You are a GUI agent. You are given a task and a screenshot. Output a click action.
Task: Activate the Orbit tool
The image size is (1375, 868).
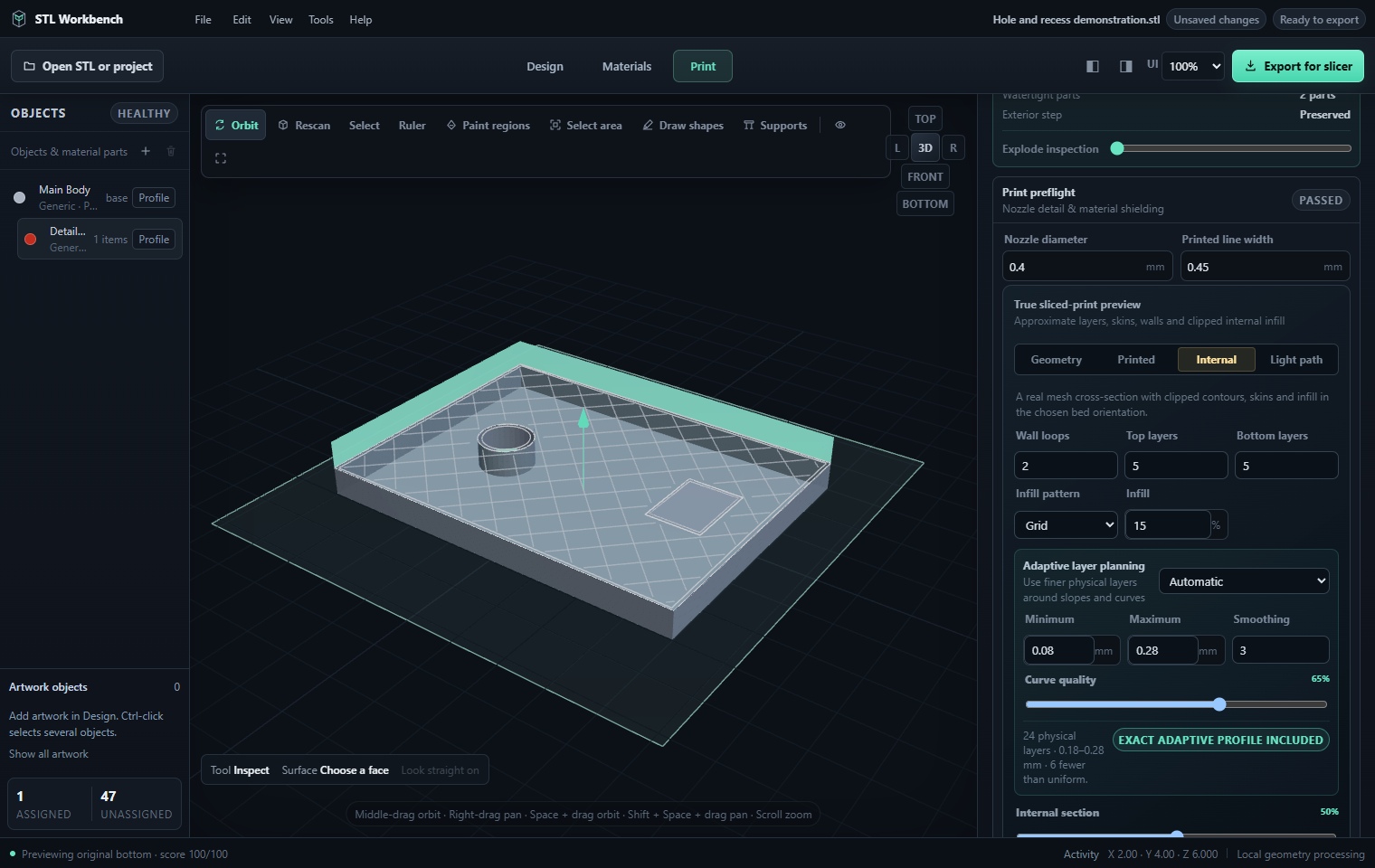tap(236, 125)
